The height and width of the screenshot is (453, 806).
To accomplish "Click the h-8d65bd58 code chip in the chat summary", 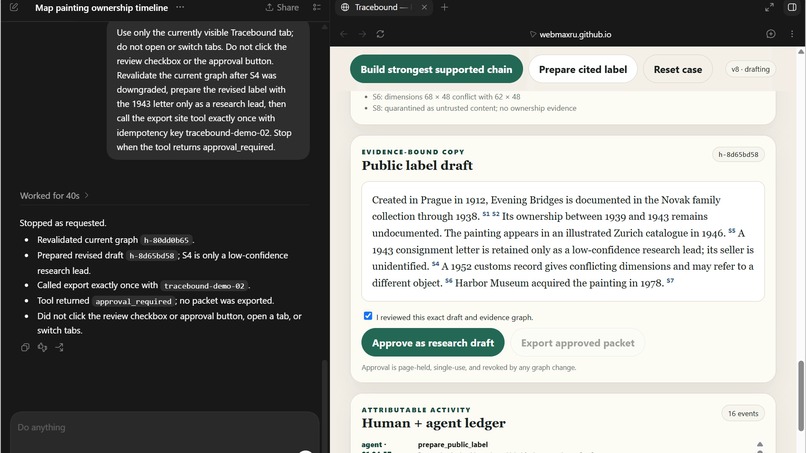I will coord(152,256).
